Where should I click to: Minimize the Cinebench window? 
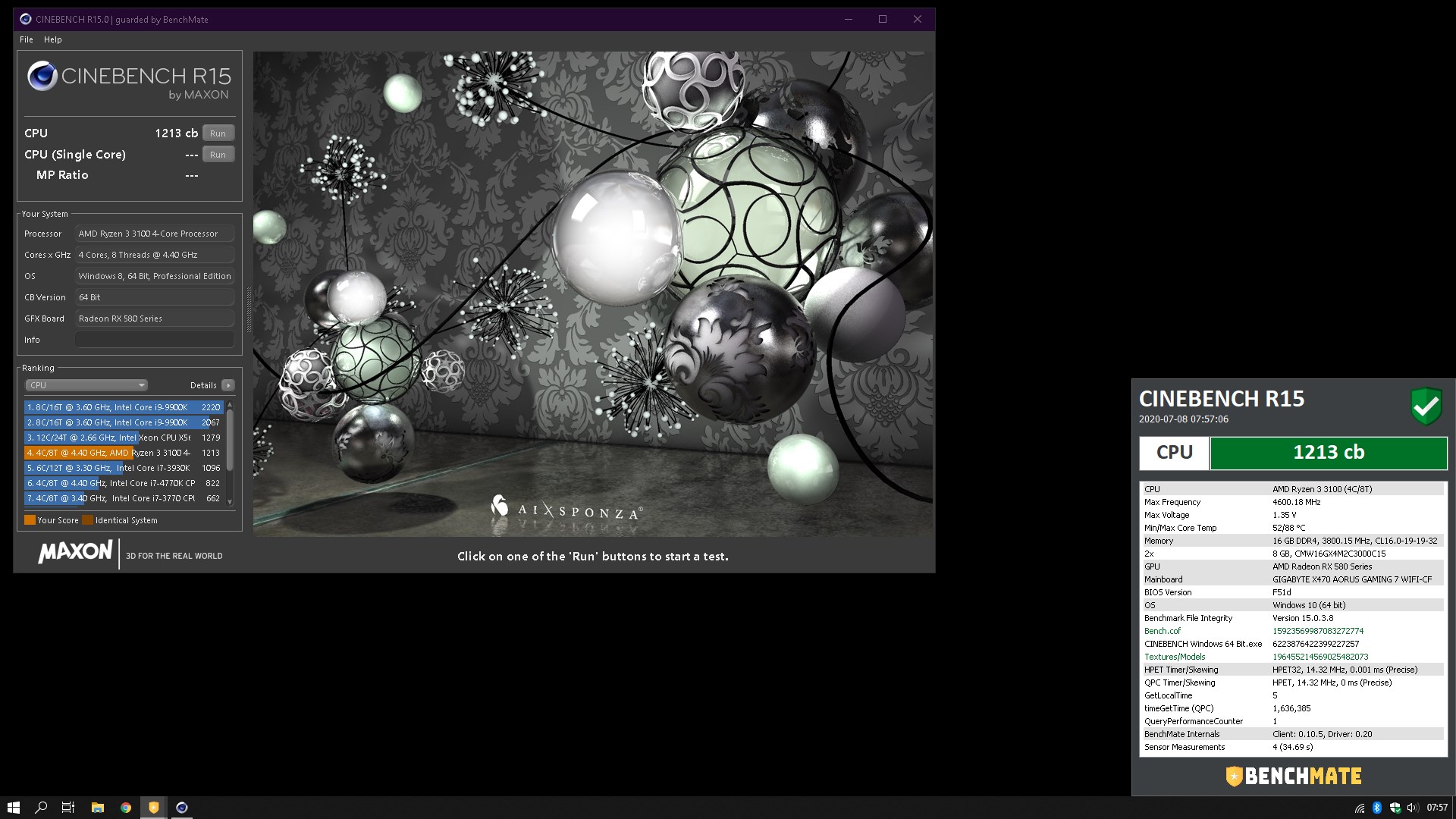pyautogui.click(x=849, y=19)
